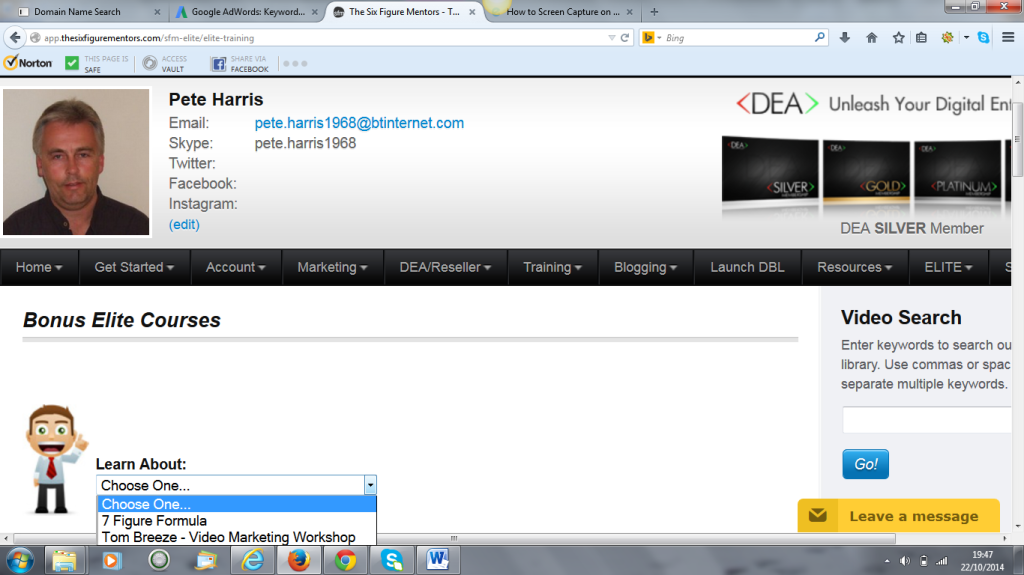
Task: Expand the Home menu
Action: pos(39,267)
